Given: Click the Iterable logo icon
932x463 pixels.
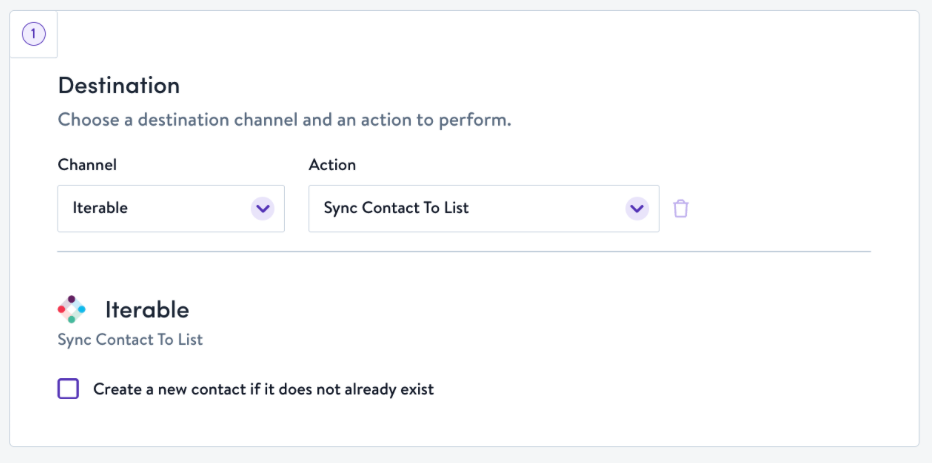Looking at the screenshot, I should tap(71, 309).
